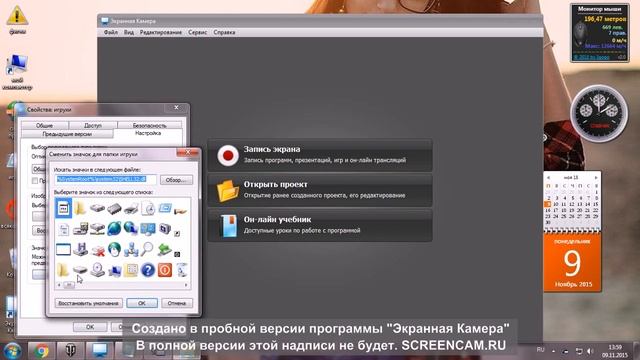Click the analog clock gadget
640x360 pixels.
[x=599, y=113]
